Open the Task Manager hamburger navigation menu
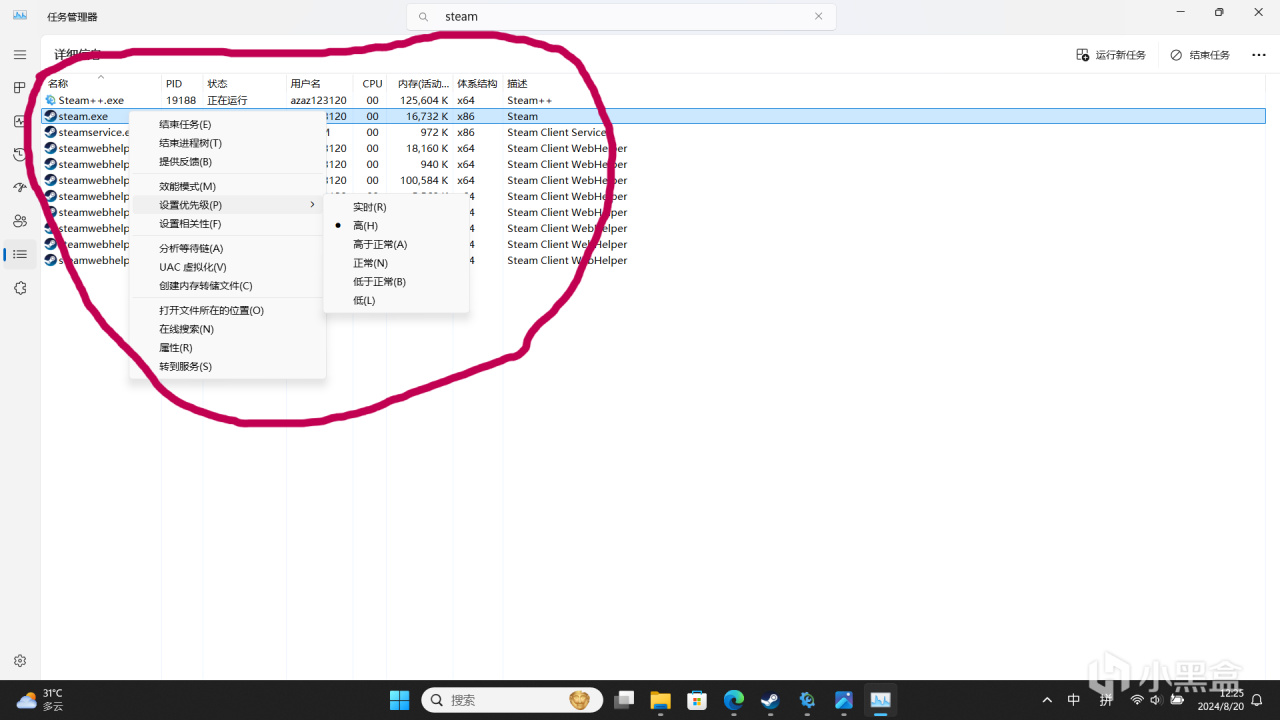This screenshot has height=720, width=1280. [20, 55]
